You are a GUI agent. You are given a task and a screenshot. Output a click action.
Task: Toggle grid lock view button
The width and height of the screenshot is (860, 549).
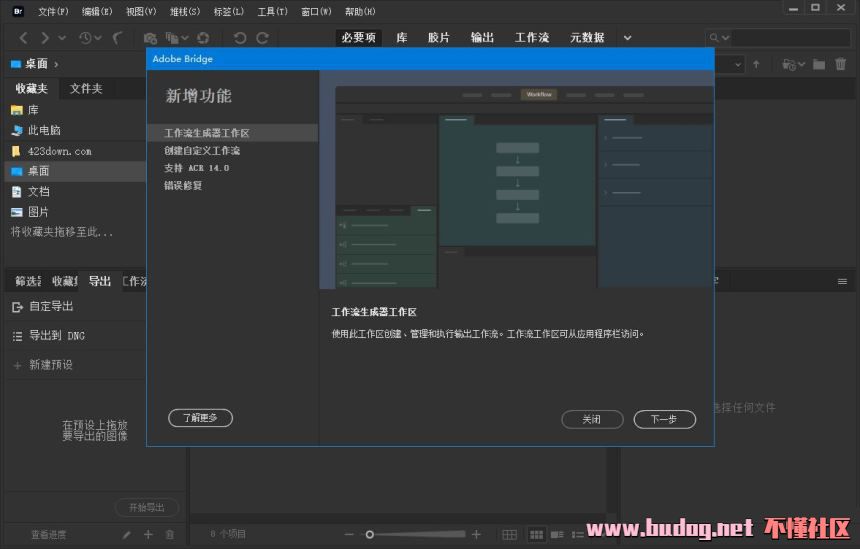coord(509,535)
